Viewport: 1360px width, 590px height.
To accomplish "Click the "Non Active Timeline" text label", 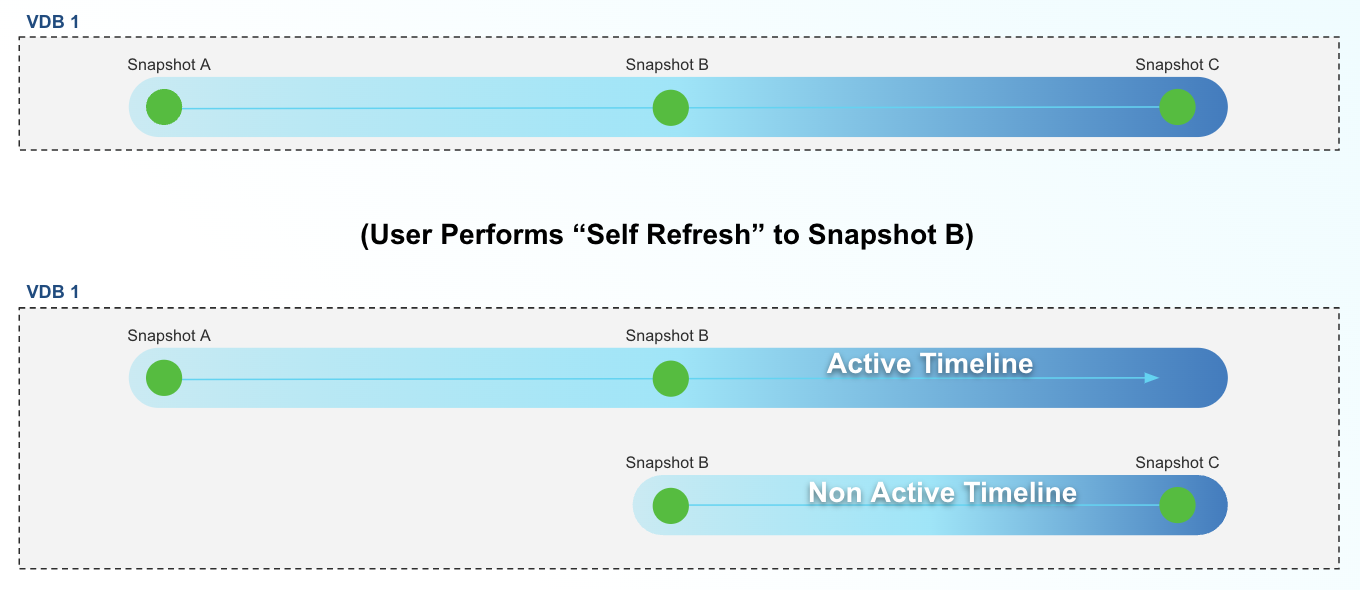I will click(x=942, y=492).
